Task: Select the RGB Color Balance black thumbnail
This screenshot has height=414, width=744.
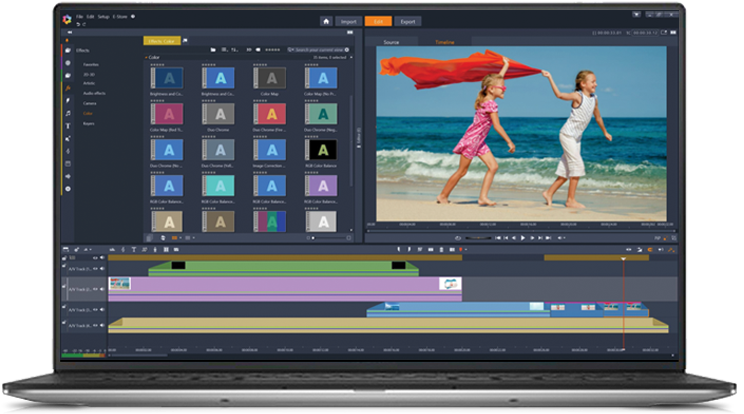Action: tap(321, 150)
